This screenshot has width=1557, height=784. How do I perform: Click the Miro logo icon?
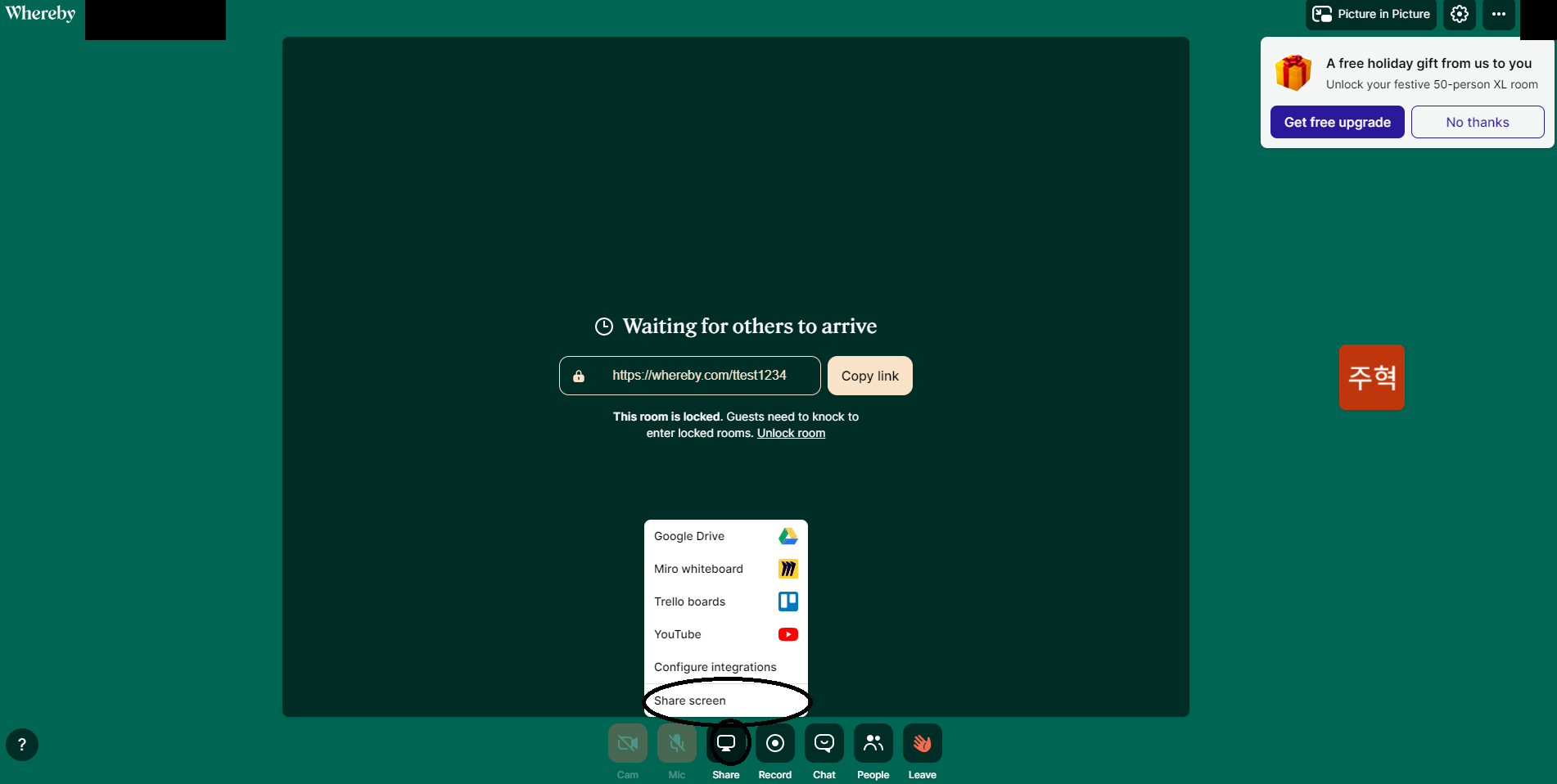click(x=788, y=569)
